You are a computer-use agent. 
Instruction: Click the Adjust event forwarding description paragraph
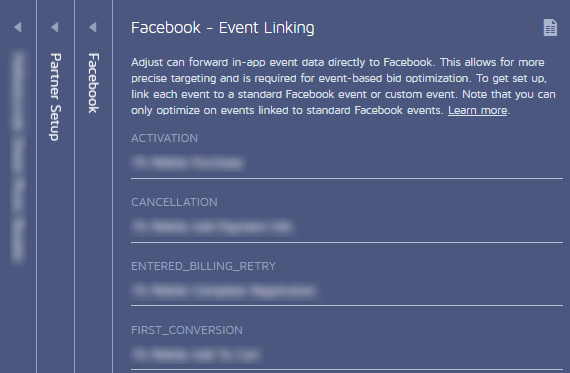(343, 86)
